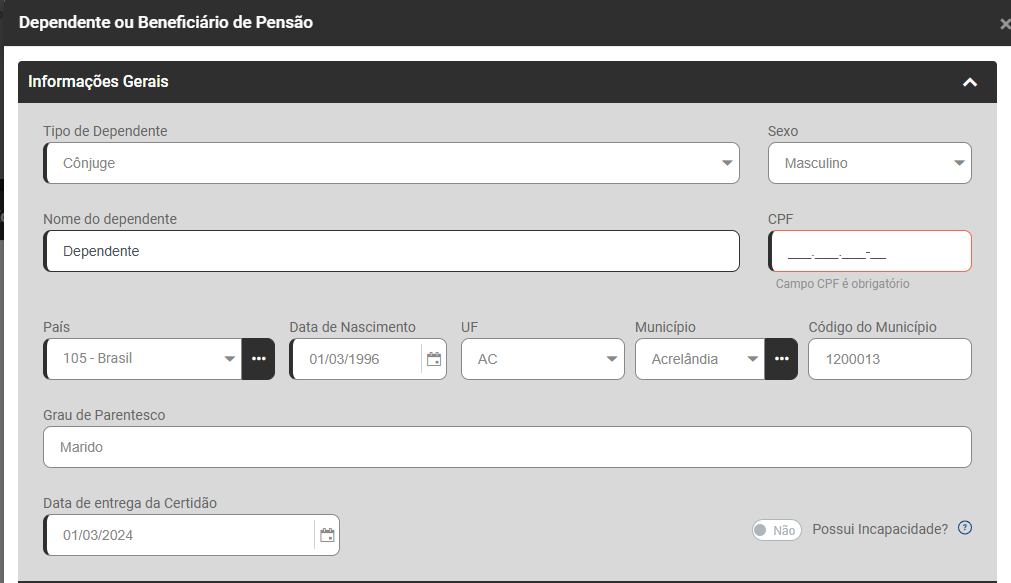This screenshot has height=583, width=1011.
Task: Expand the UF state dropdown
Action: [612, 359]
